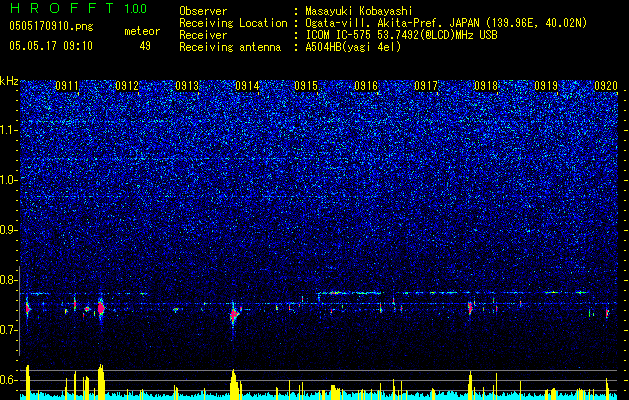
Task: Click the meteor echo just before 0918
Action: 470,308
